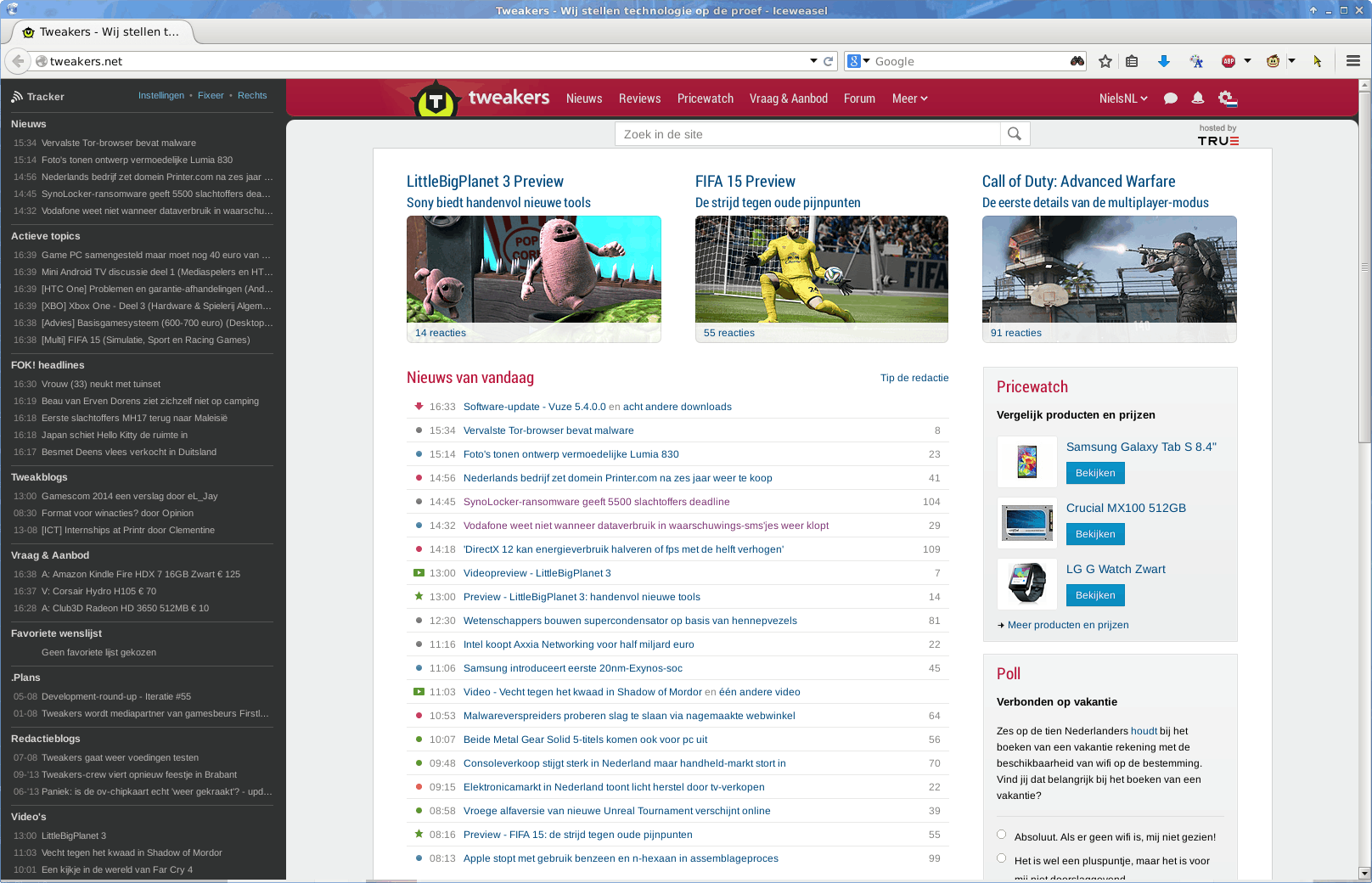Open Meer producten en prijzen link
The height and width of the screenshot is (883, 1372).
point(1068,625)
